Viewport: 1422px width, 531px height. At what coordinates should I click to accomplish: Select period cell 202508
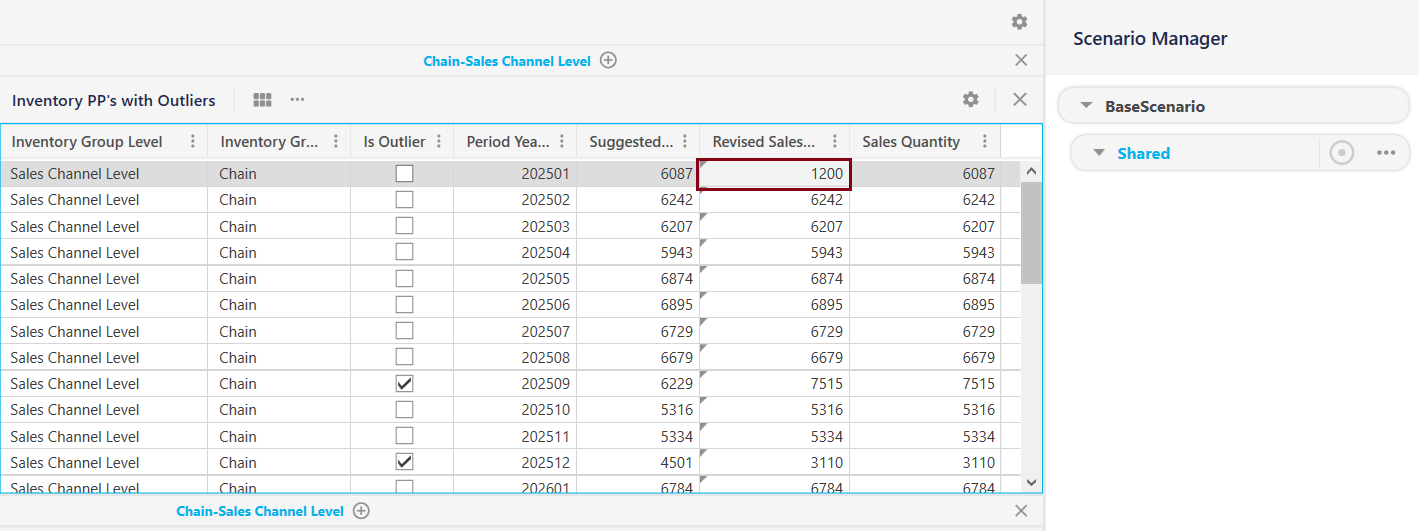click(x=515, y=357)
